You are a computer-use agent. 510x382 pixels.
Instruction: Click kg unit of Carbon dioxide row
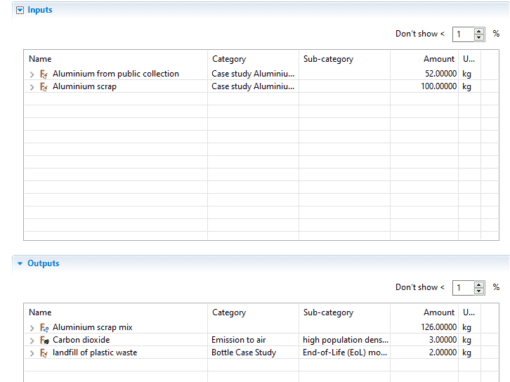tap(467, 340)
